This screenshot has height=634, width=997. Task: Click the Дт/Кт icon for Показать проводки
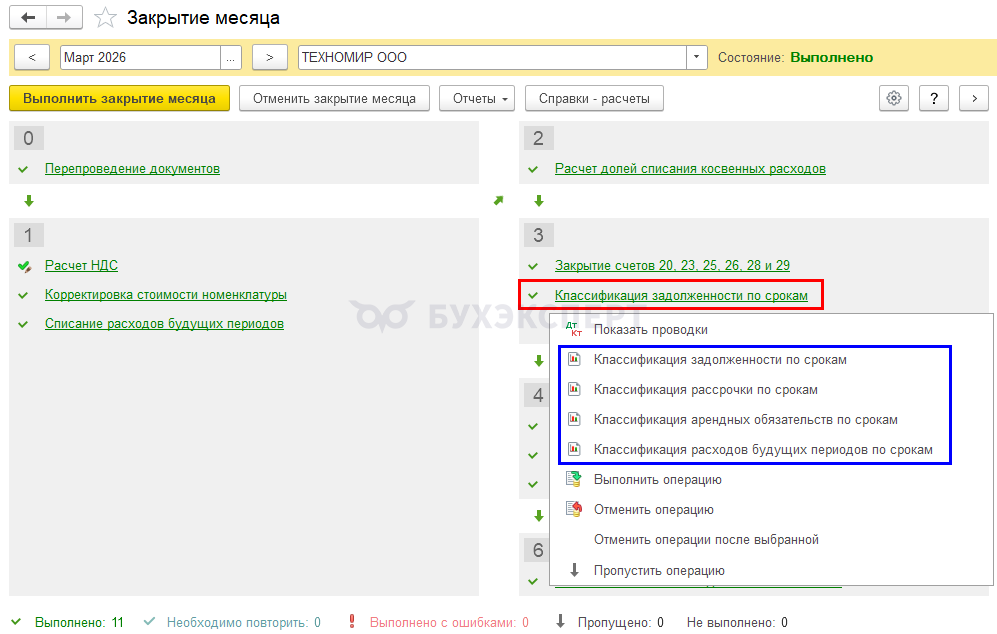[x=574, y=329]
